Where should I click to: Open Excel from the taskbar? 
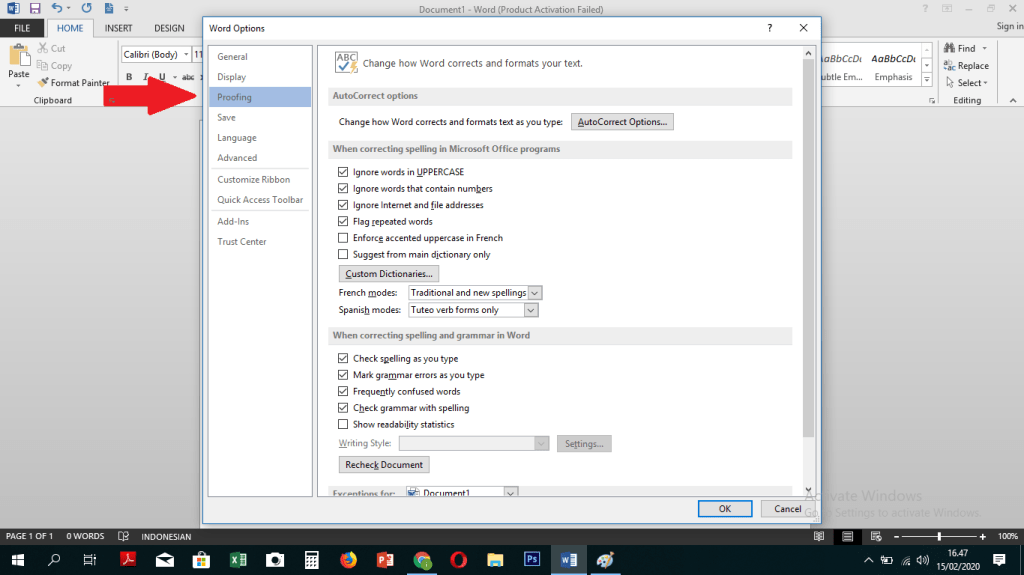pos(238,560)
